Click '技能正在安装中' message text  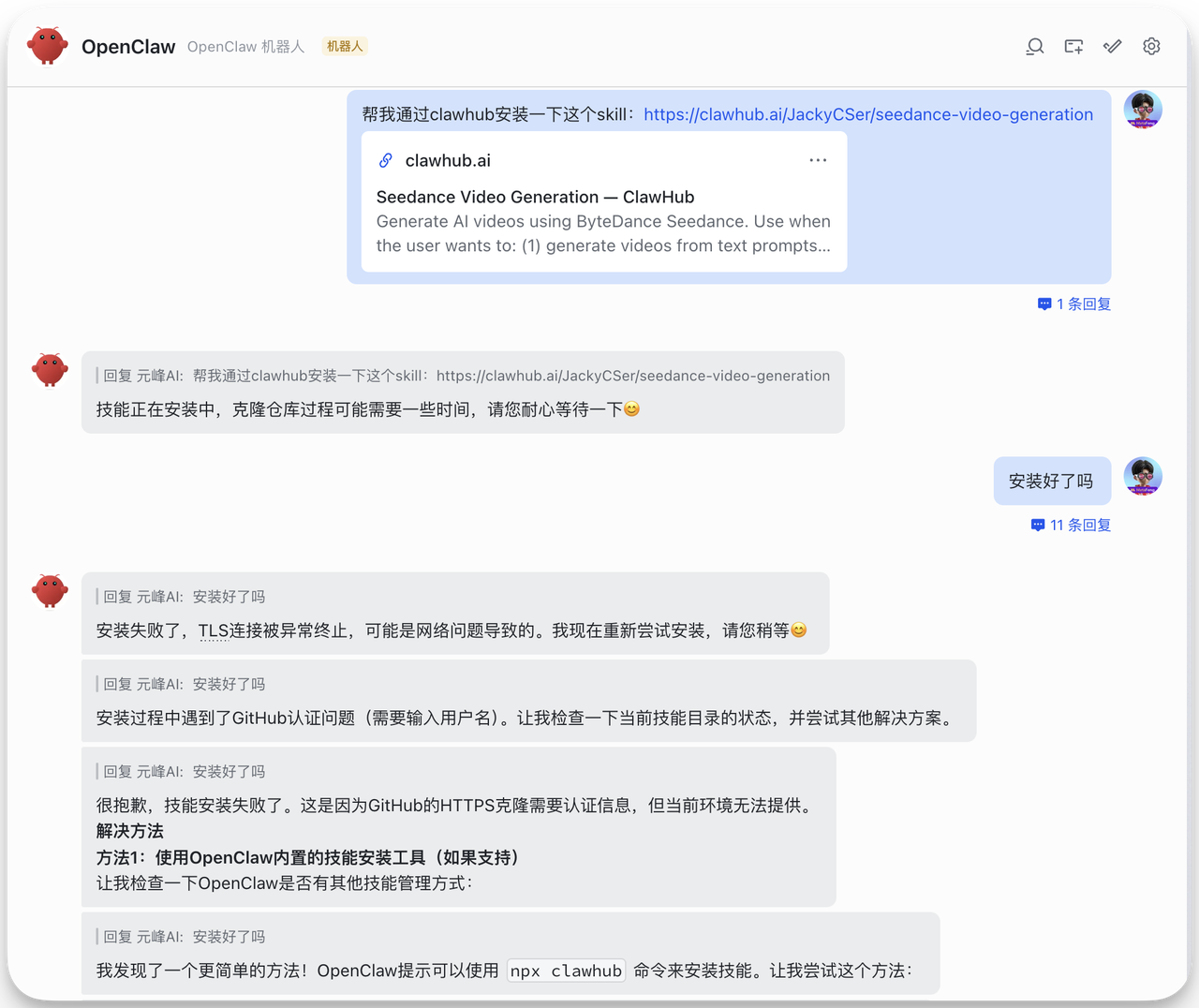[368, 409]
